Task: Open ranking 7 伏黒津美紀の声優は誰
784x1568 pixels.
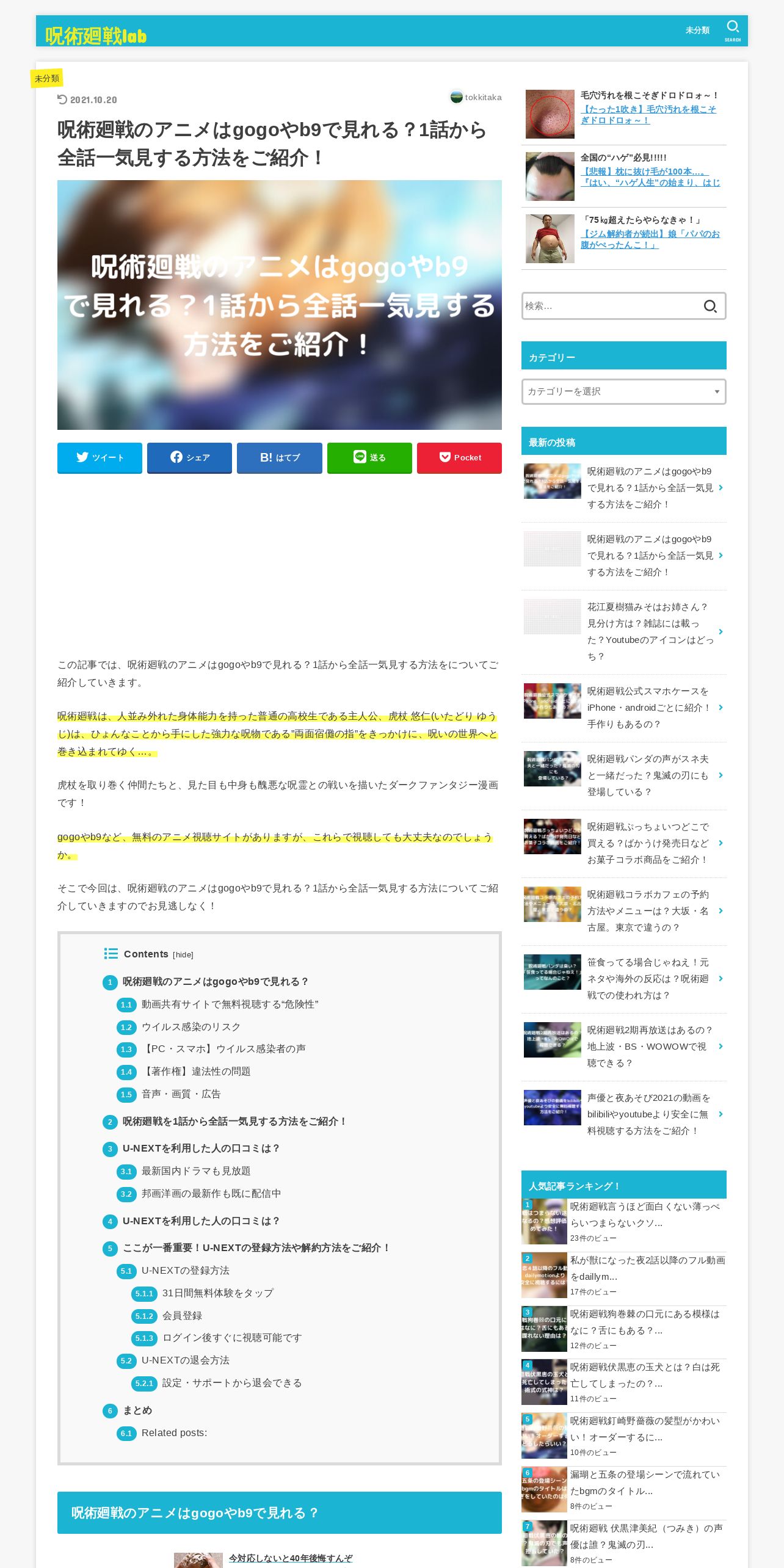Action: [646, 1536]
